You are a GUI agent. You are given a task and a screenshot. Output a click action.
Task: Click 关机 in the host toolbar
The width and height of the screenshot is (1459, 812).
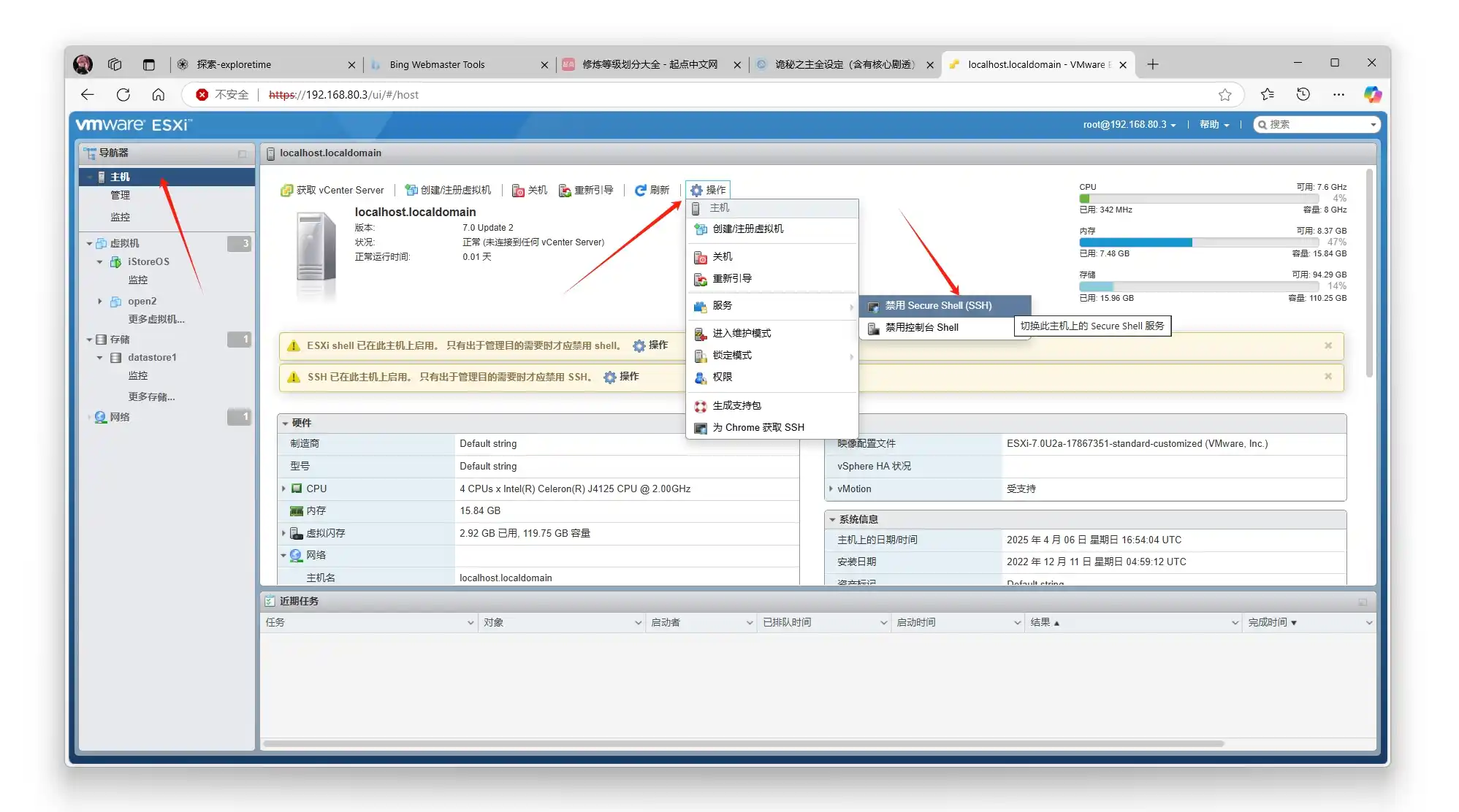[x=529, y=190]
